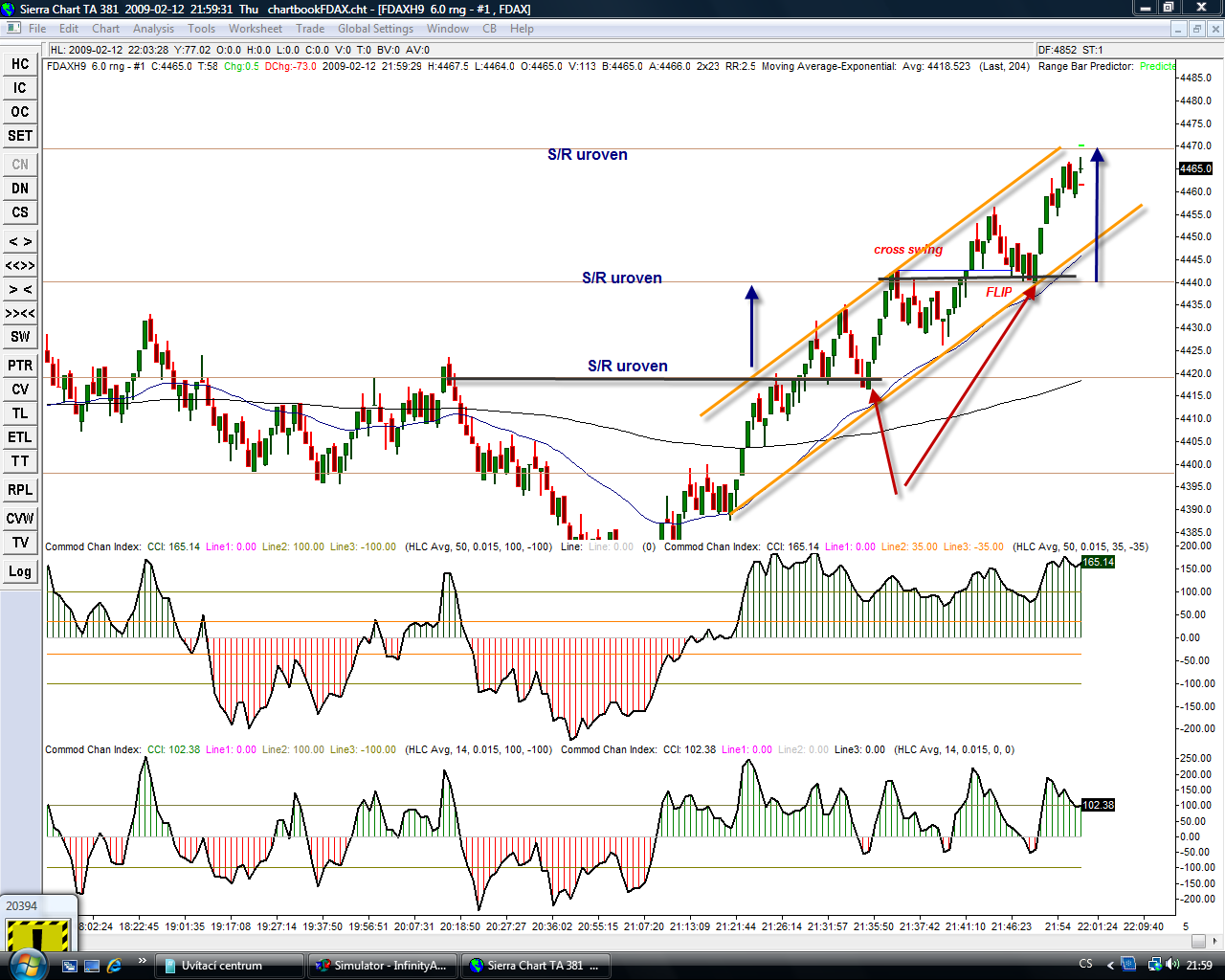Click the 4465.0 current price marker
This screenshot has width=1225, height=980.
click(1195, 168)
